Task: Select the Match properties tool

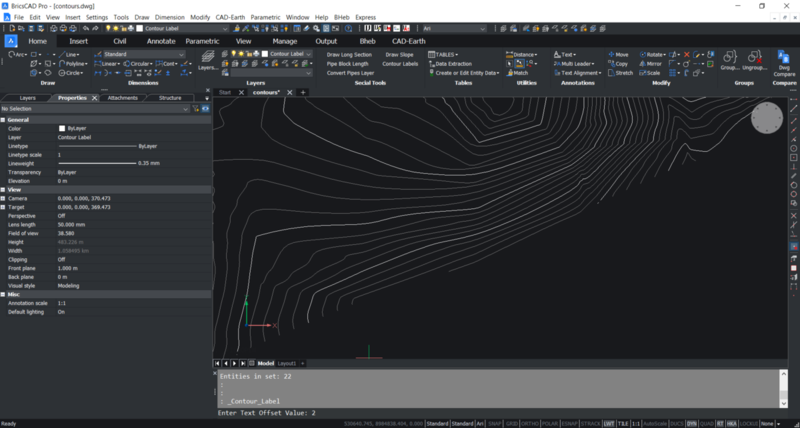Action: [520, 72]
